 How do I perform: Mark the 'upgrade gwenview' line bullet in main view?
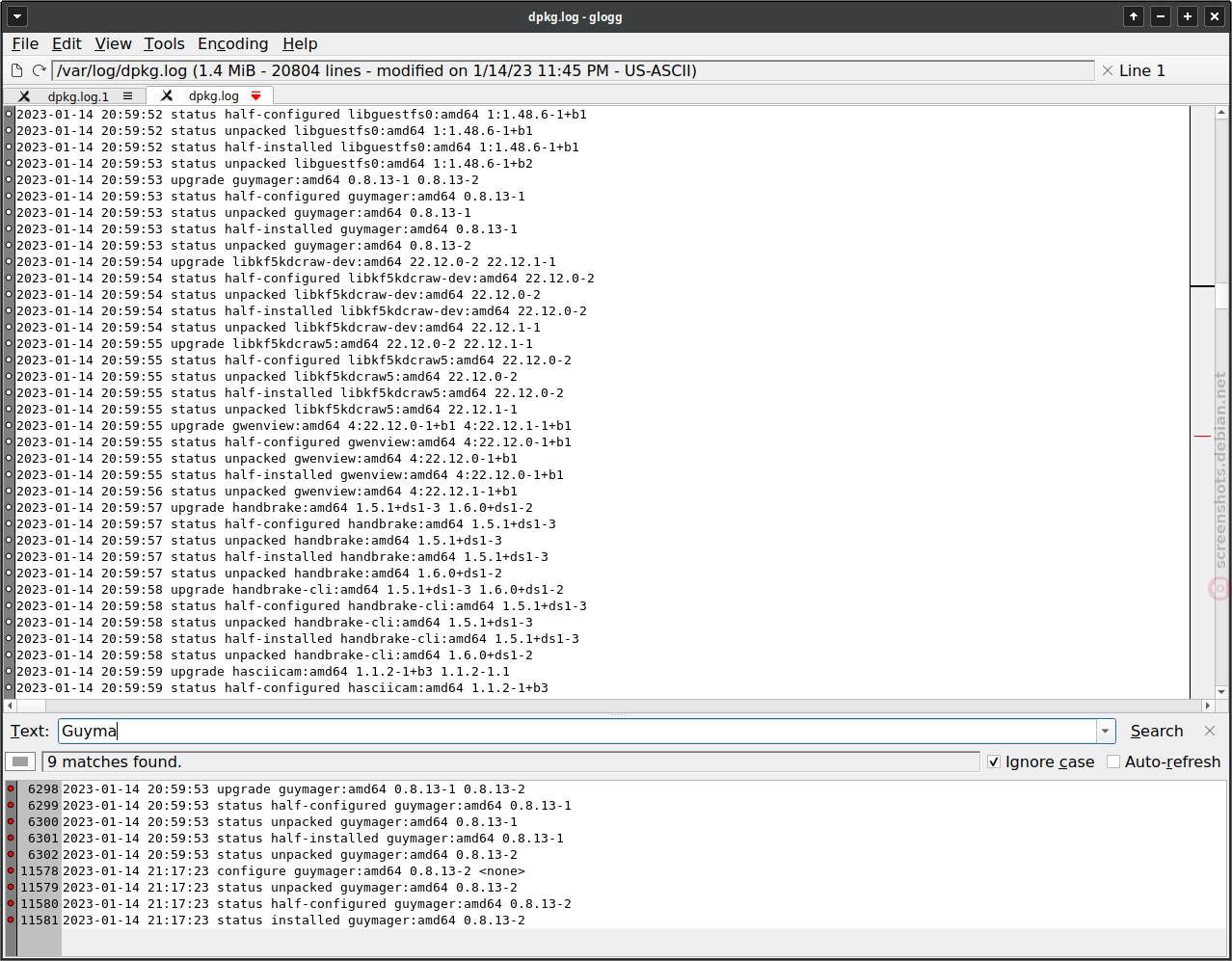[x=10, y=425]
